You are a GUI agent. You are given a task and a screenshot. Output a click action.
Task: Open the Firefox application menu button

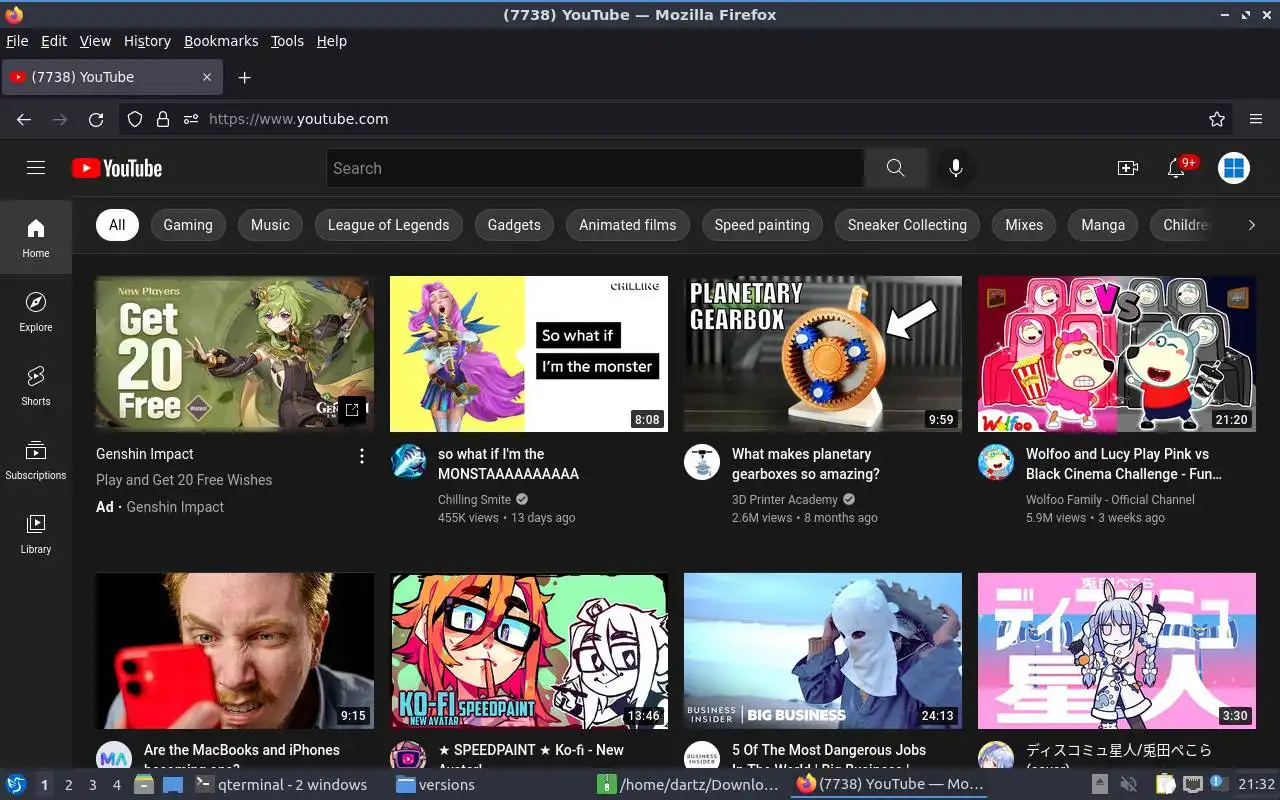[1256, 119]
